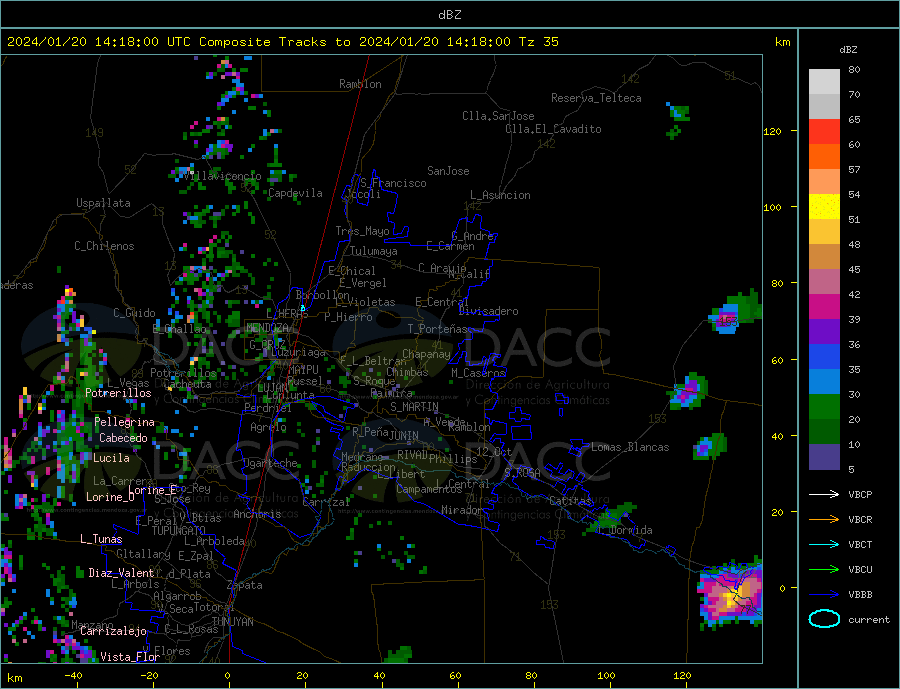The width and height of the screenshot is (900, 689).
Task: Click the 'Agrelo' place label
Action: (268, 427)
